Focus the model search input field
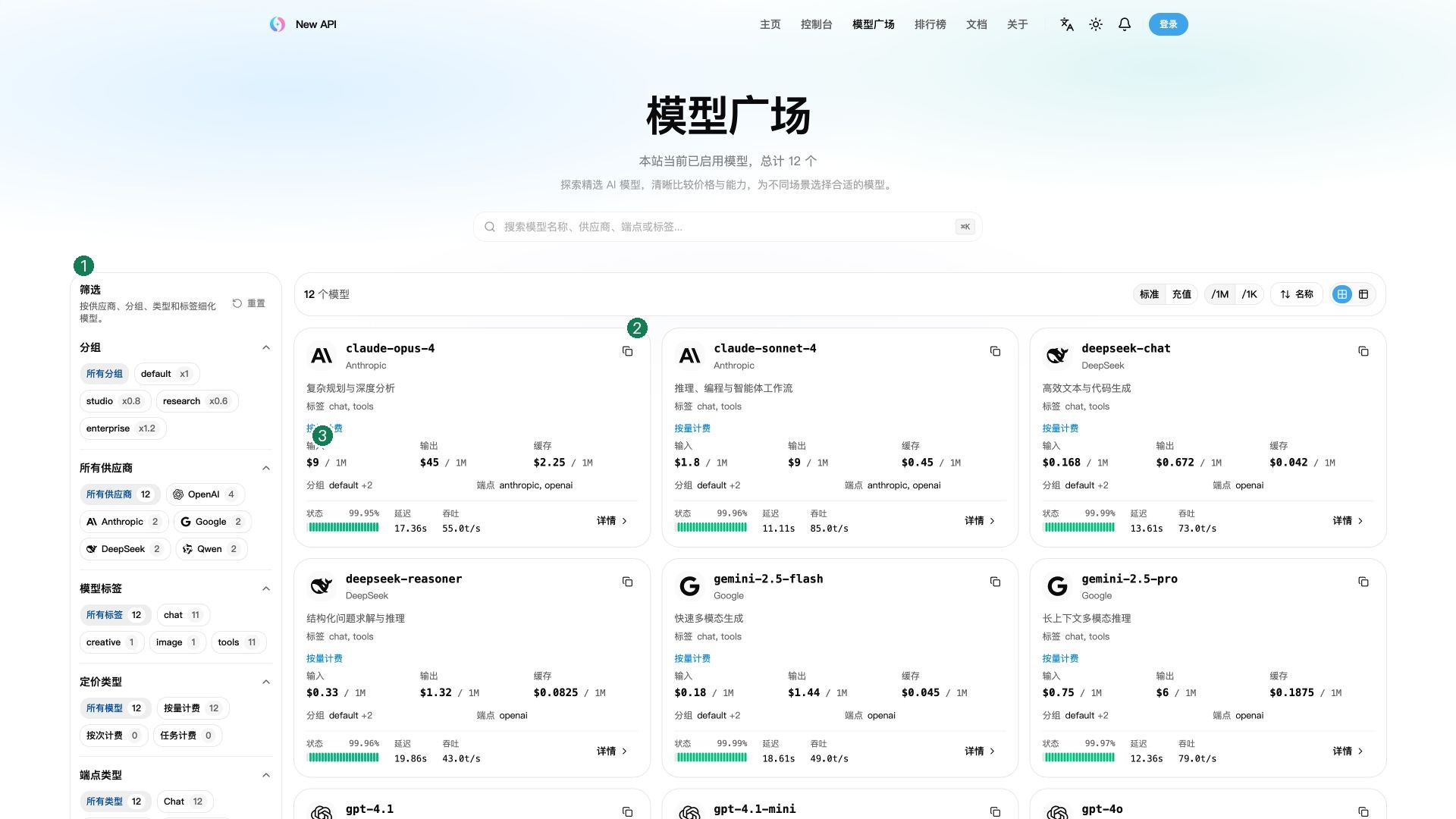The width and height of the screenshot is (1456, 819). click(x=728, y=227)
